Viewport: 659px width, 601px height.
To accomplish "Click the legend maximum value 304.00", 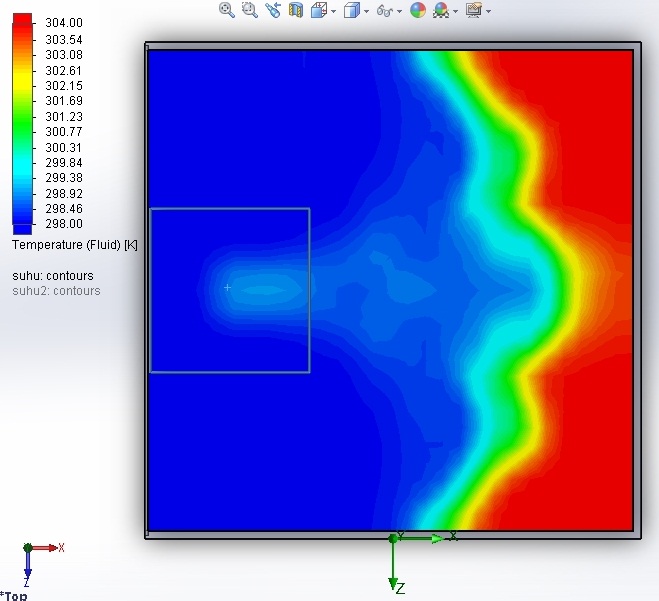I will pyautogui.click(x=64, y=23).
